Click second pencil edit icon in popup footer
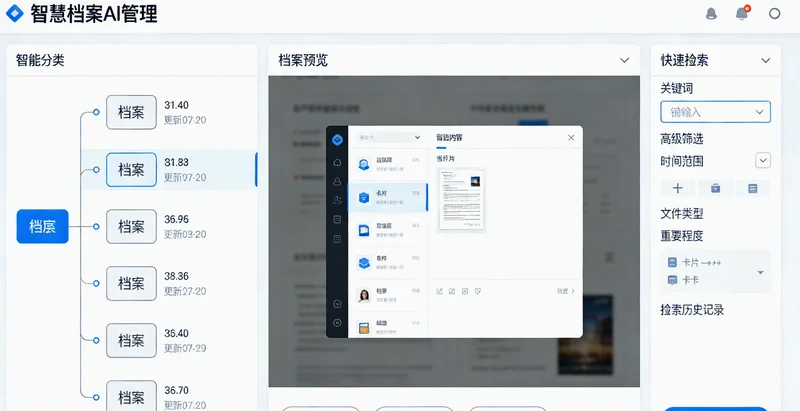The height and width of the screenshot is (411, 800). pos(452,291)
